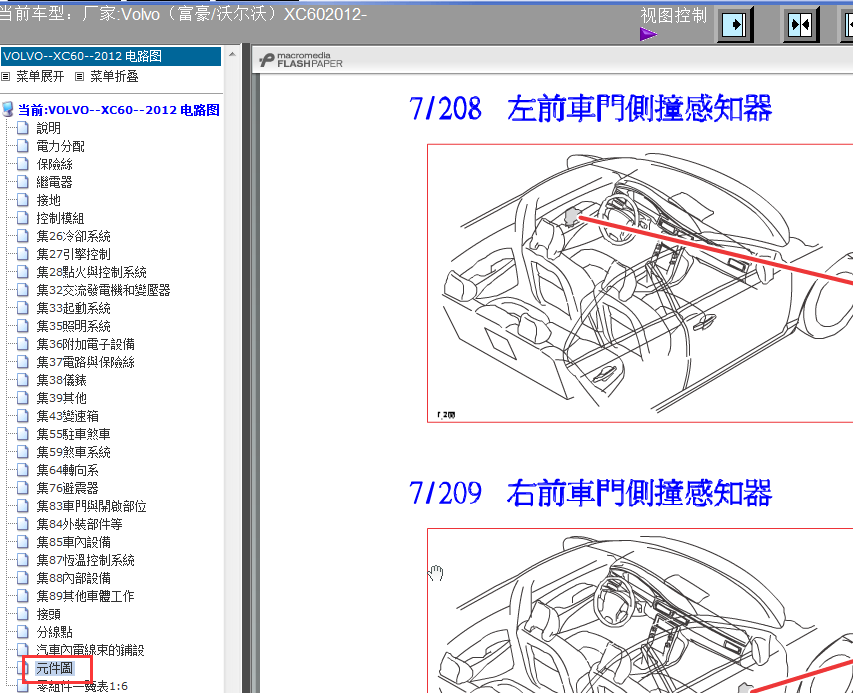Click the view control right-arrow button
Screen dimensions: 853x693
[734, 25]
